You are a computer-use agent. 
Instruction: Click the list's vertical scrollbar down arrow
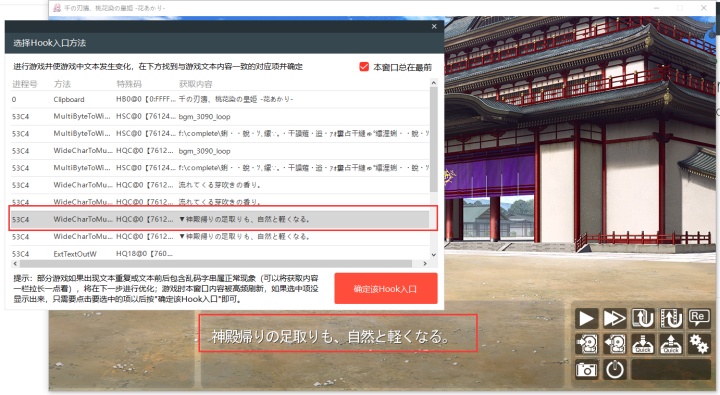tap(433, 255)
